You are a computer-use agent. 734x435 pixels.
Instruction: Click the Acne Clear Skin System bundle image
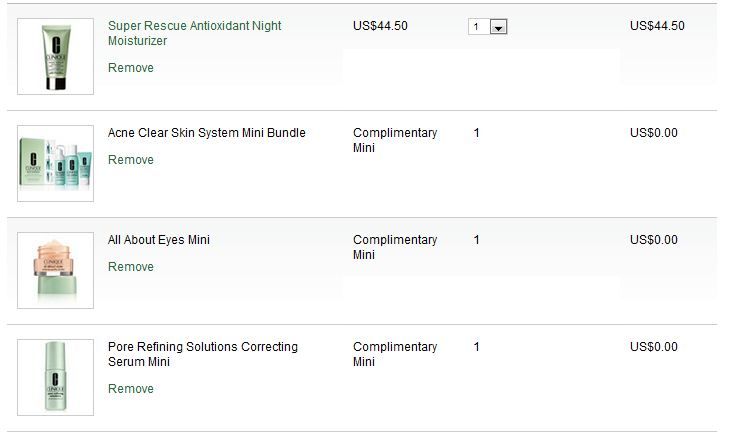pyautogui.click(x=56, y=163)
